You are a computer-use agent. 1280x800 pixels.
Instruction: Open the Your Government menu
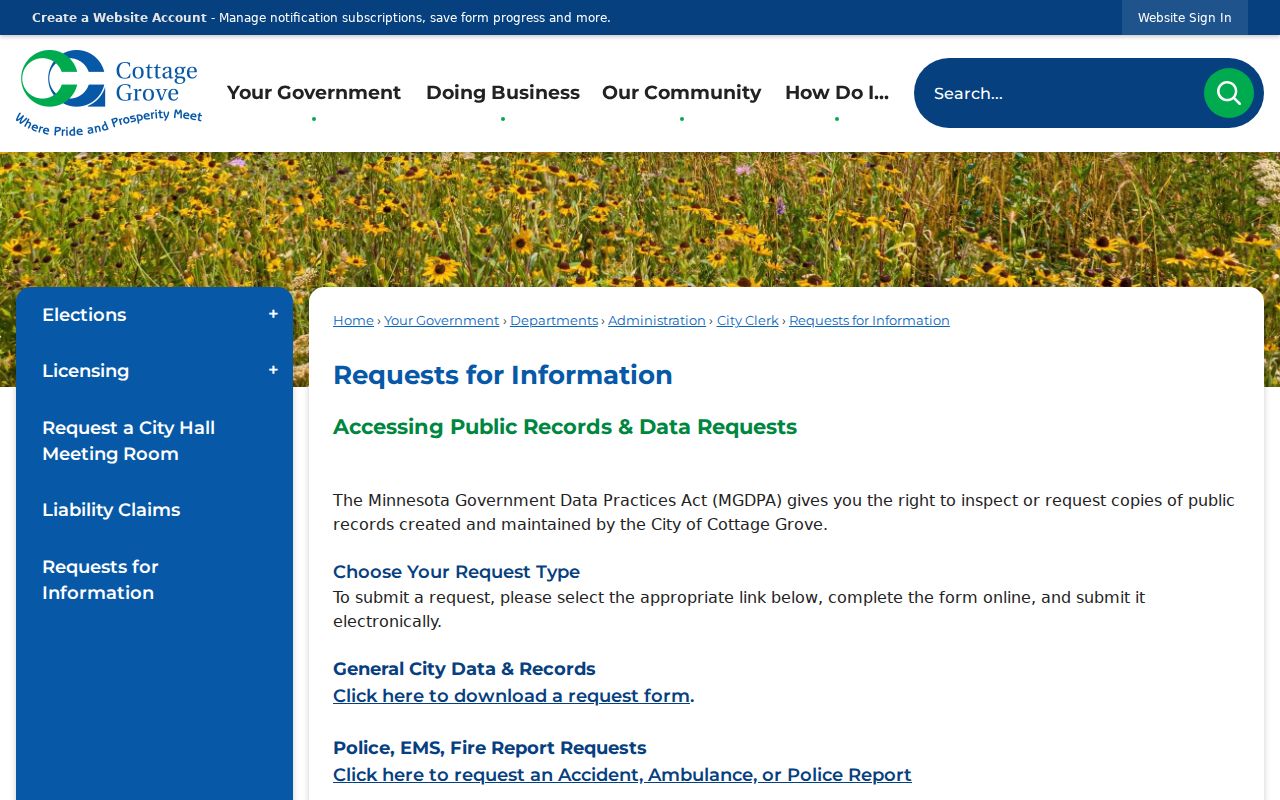coord(314,93)
